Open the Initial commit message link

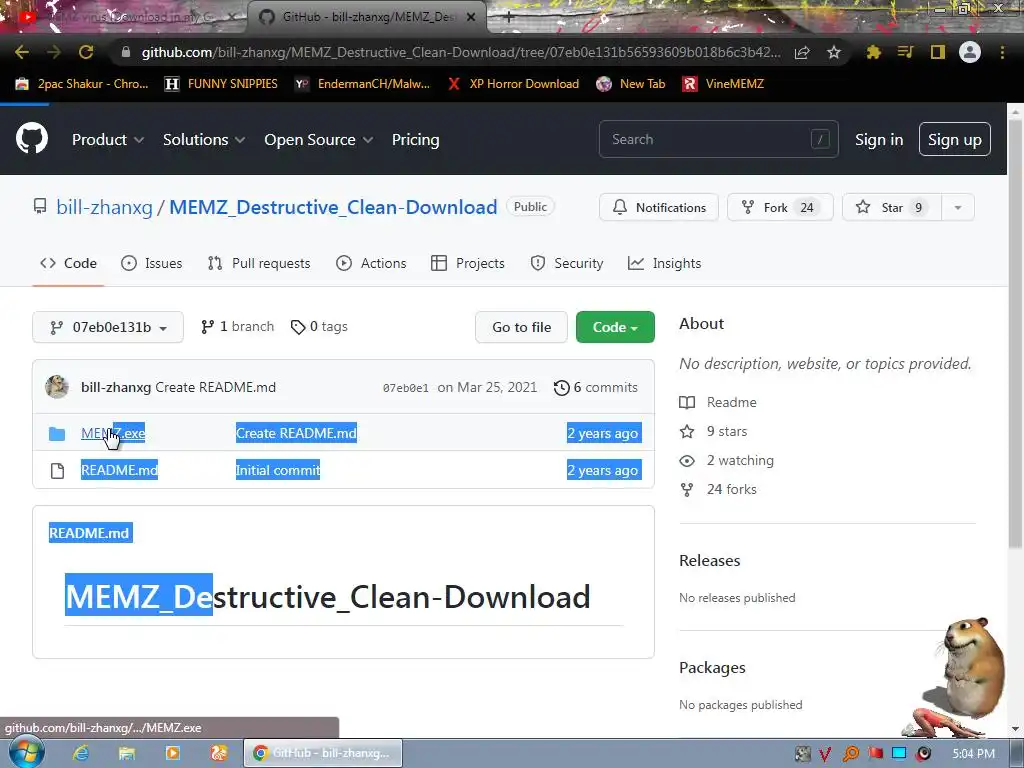[278, 470]
